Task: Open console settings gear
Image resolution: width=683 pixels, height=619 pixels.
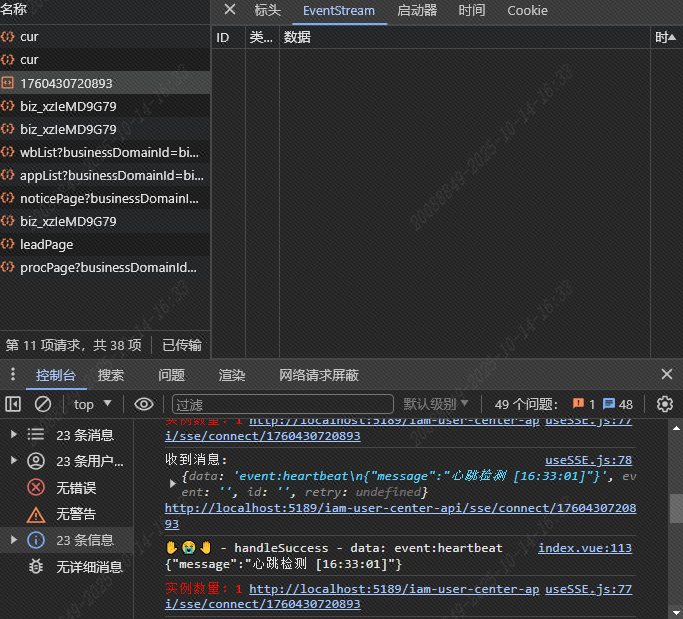Action: tap(665, 404)
